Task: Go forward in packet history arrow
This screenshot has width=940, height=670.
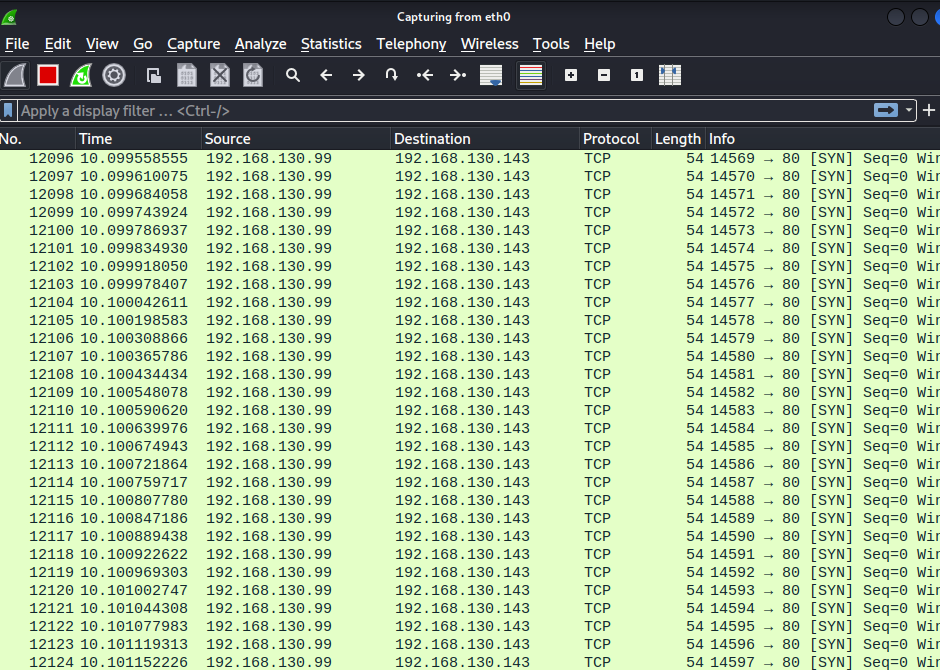Action: click(x=358, y=76)
